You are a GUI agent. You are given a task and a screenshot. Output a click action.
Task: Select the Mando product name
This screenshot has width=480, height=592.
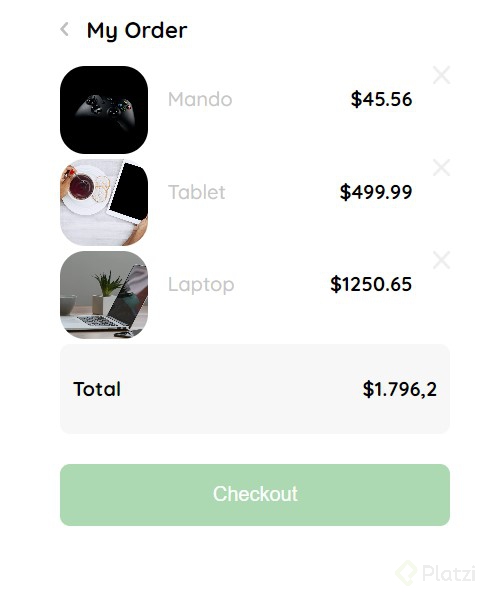tap(200, 100)
